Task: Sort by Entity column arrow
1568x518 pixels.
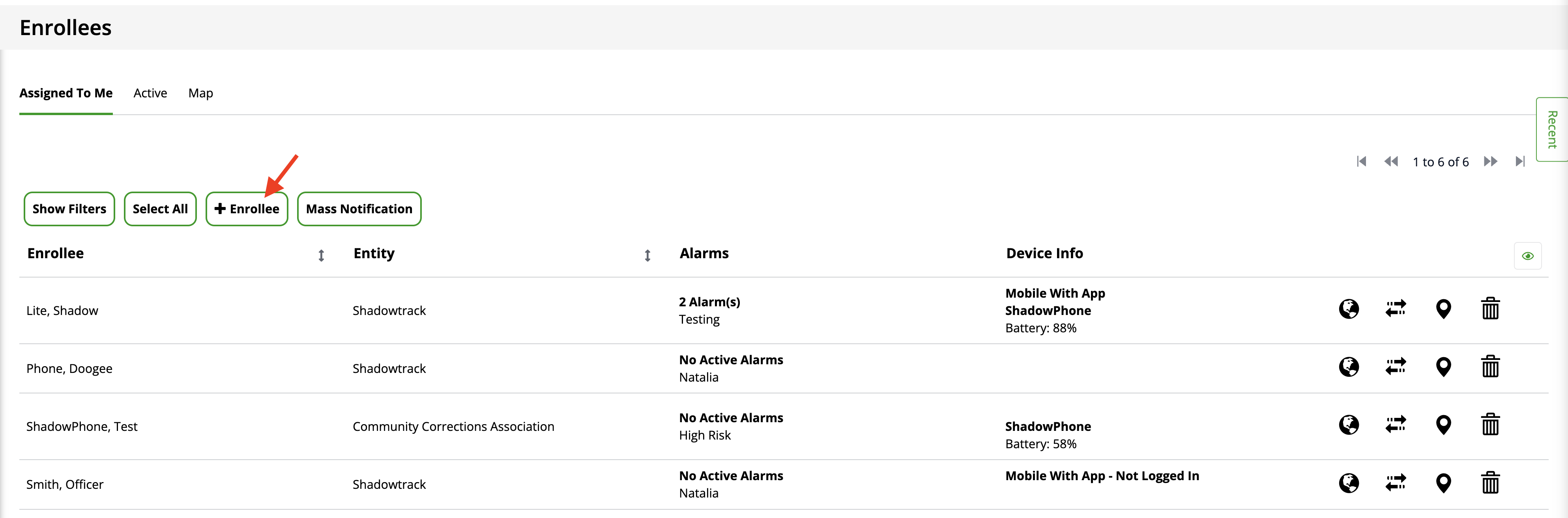Action: 647,255
